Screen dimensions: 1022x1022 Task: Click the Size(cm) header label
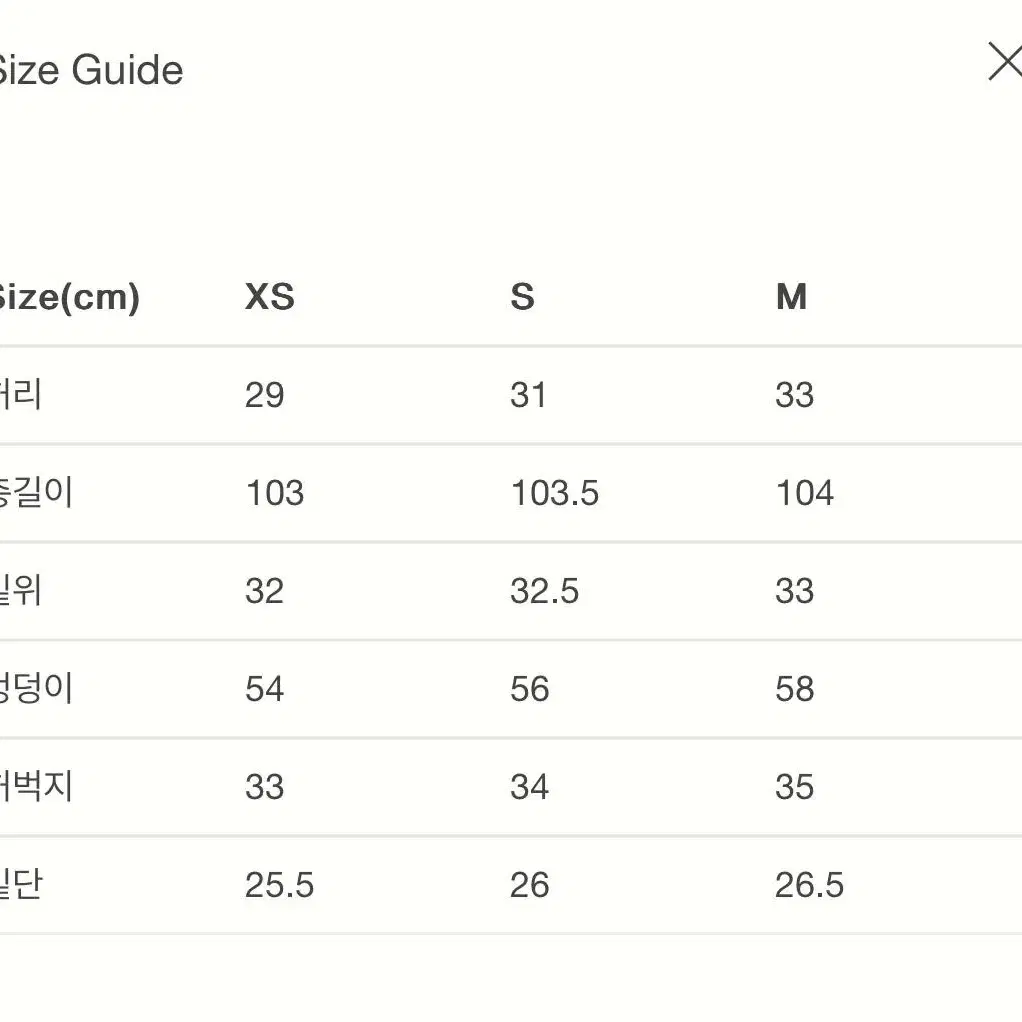pyautogui.click(x=69, y=298)
